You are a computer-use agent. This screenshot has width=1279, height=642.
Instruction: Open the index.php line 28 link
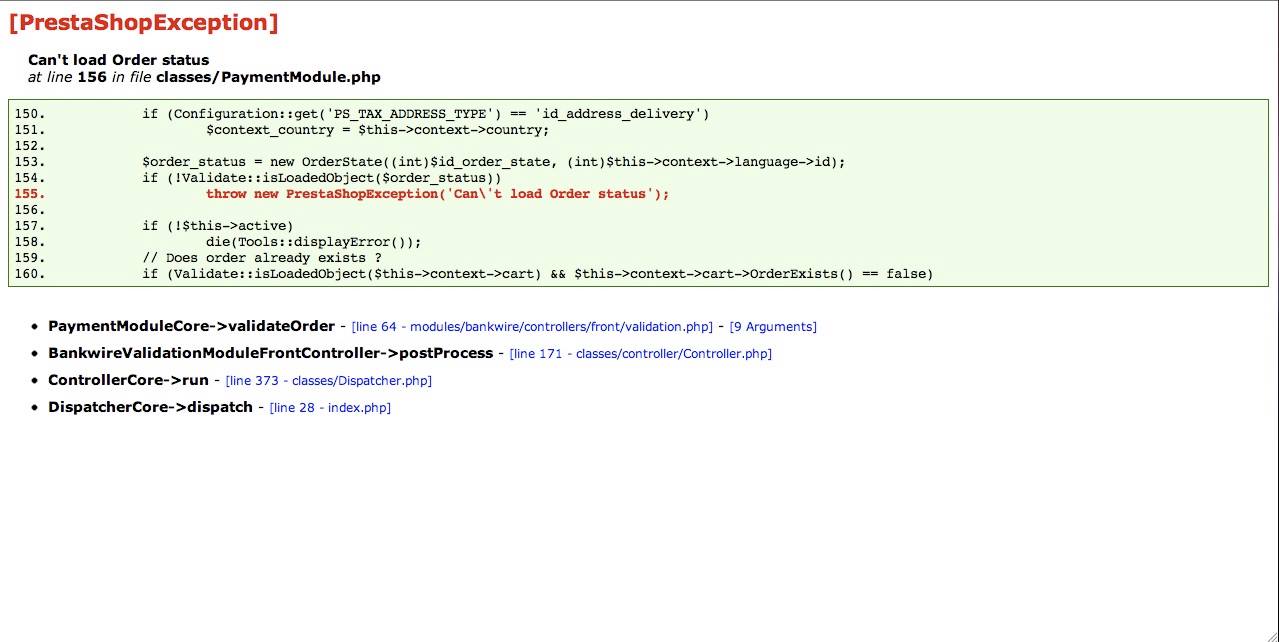[x=330, y=408]
